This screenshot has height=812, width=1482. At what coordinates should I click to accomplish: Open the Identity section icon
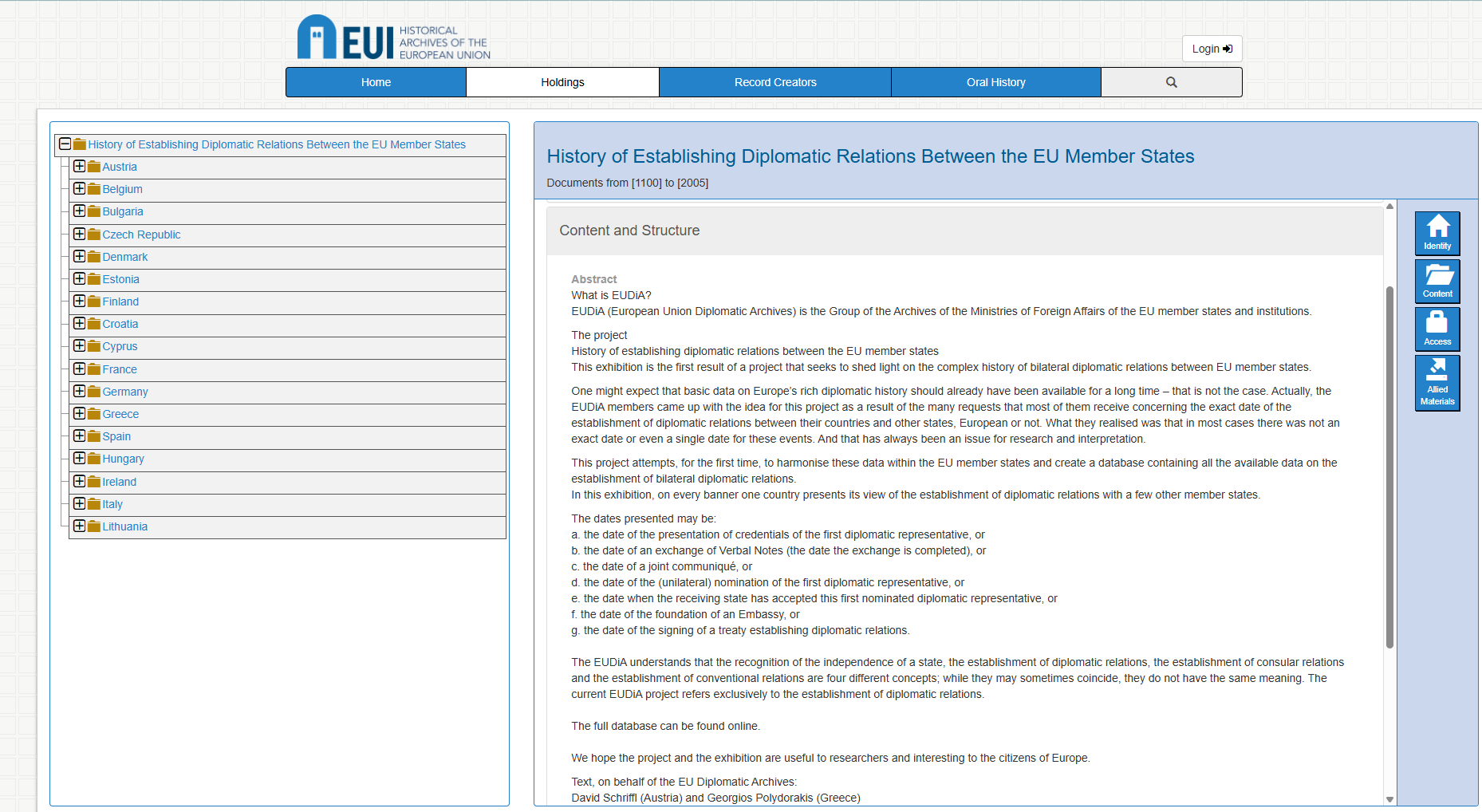tap(1437, 233)
